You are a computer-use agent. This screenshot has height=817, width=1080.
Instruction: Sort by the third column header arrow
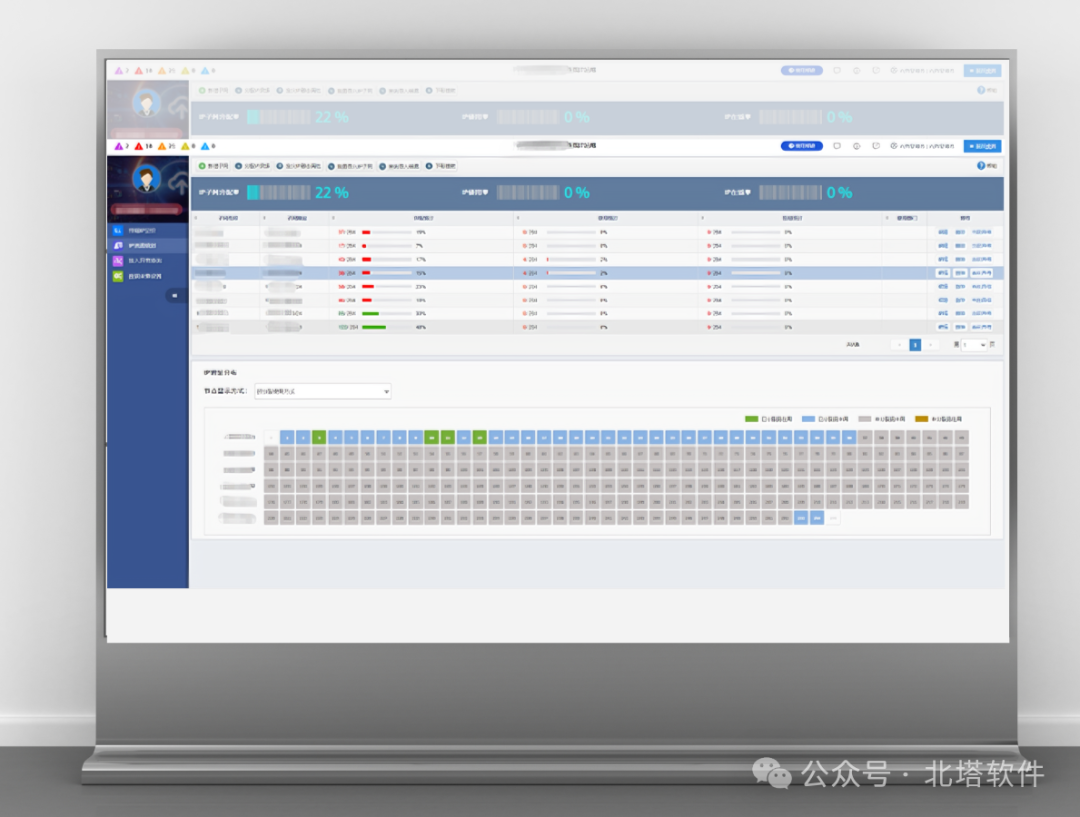point(333,218)
